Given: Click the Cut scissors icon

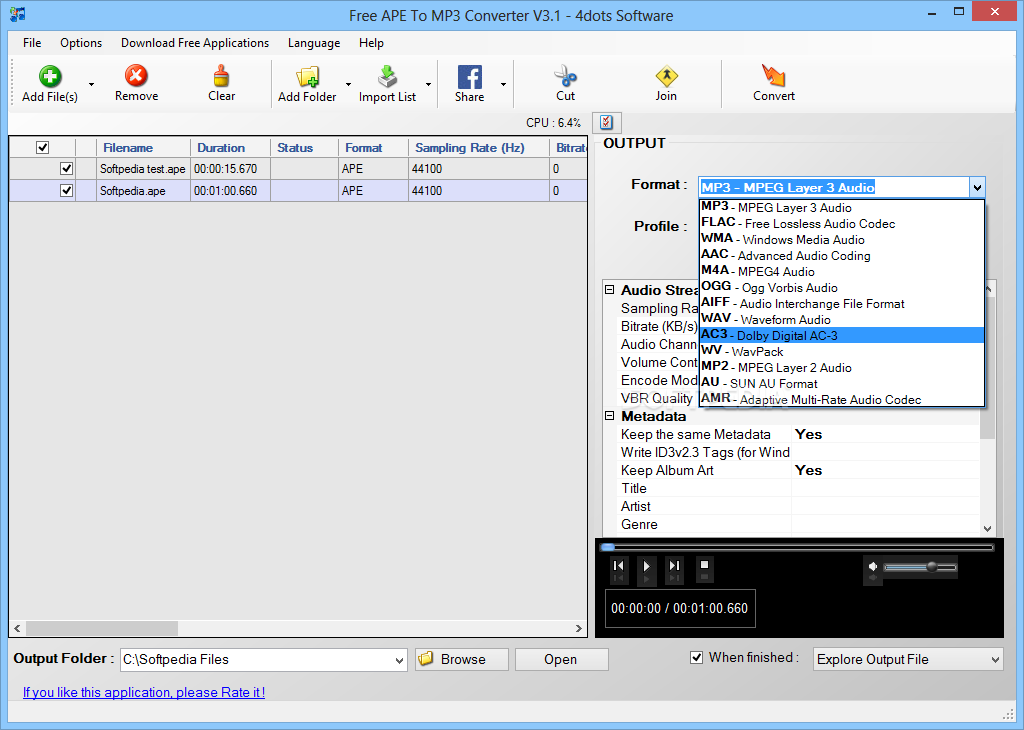Looking at the screenshot, I should (x=566, y=76).
